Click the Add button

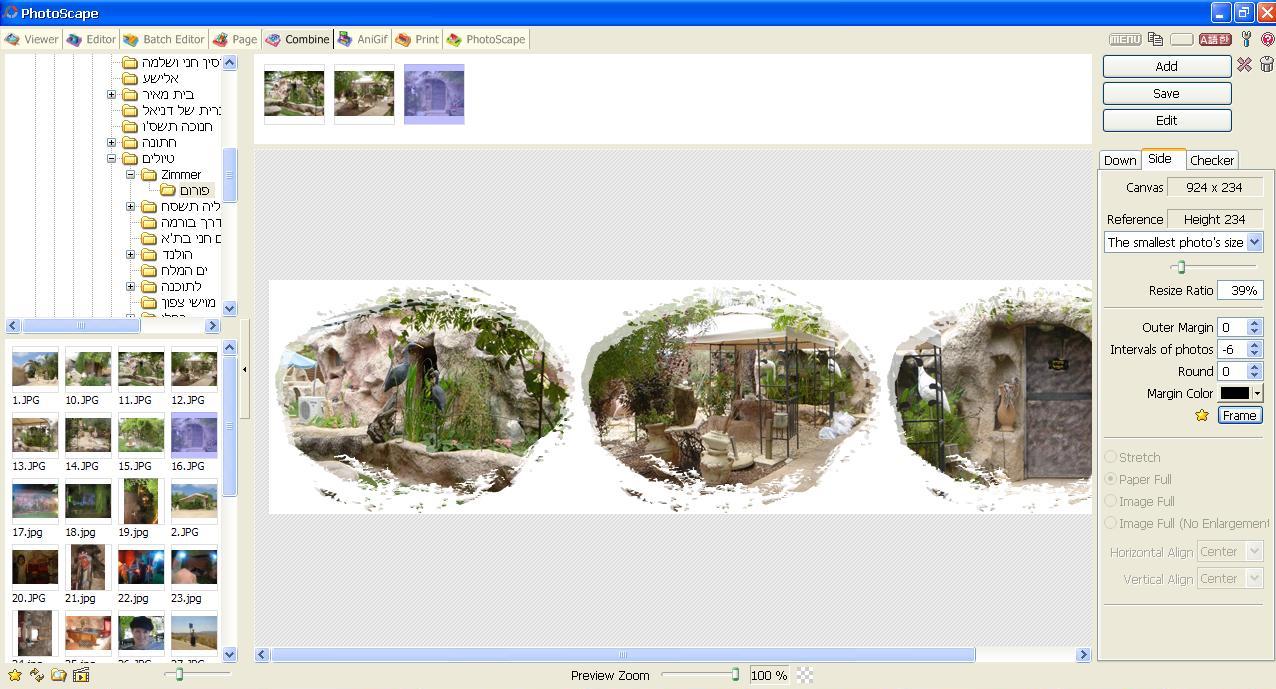pyautogui.click(x=1167, y=66)
